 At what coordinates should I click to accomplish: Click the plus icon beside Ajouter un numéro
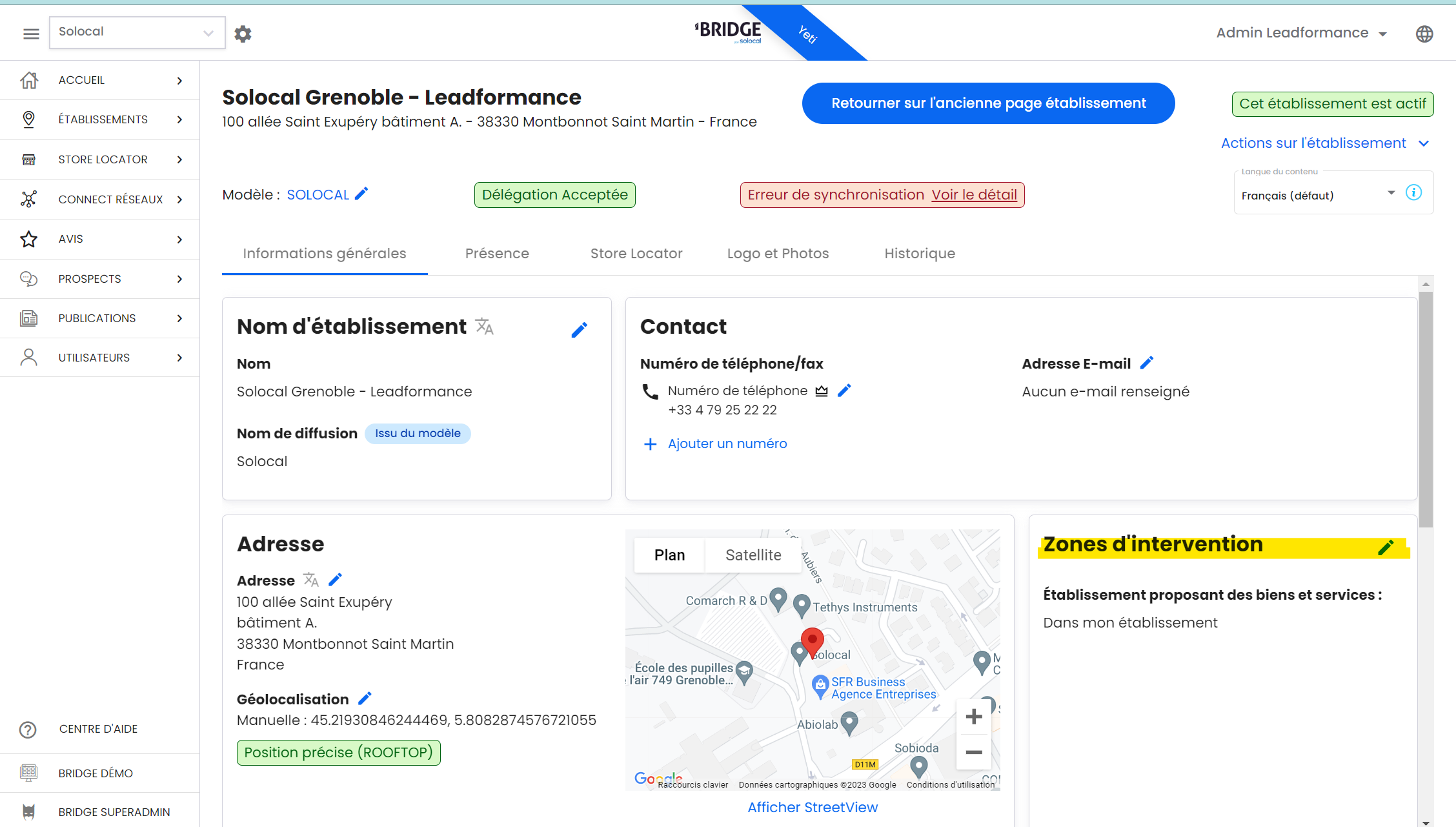pos(651,444)
